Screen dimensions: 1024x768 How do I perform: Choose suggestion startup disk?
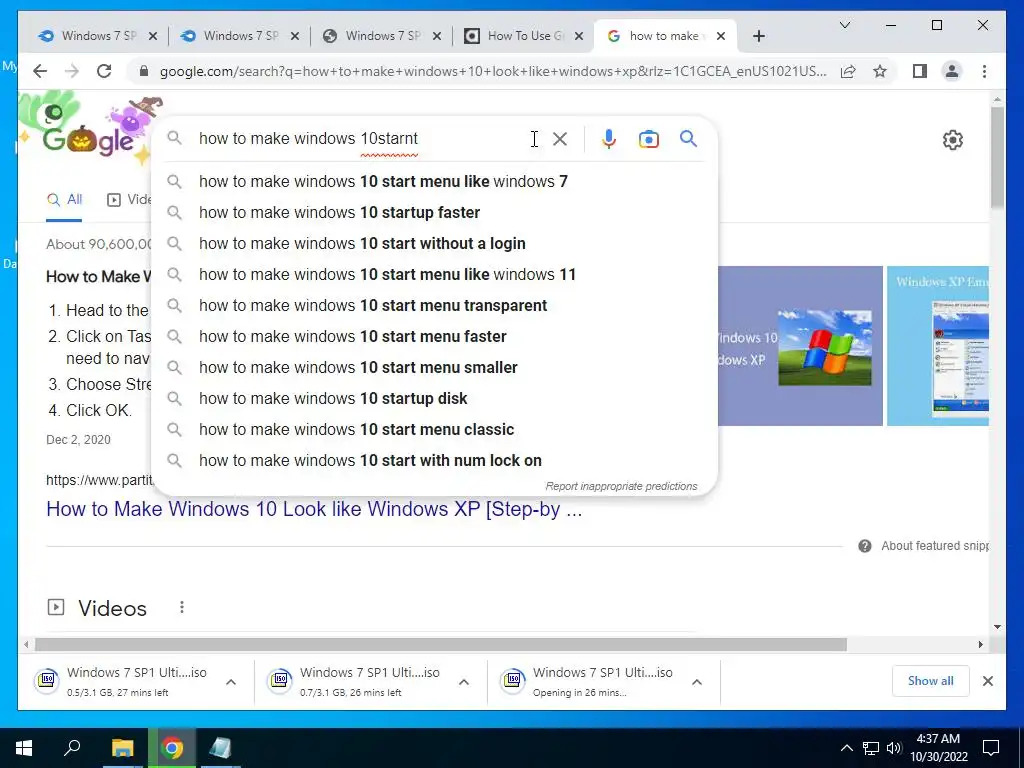click(434, 398)
